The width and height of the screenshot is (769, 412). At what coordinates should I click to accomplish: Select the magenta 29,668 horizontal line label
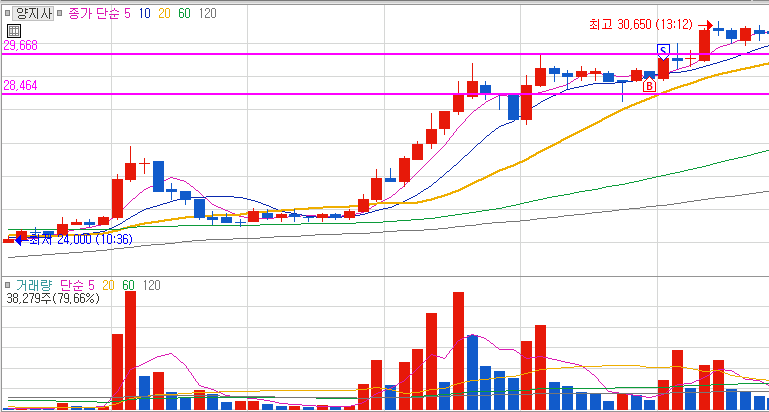[x=21, y=46]
